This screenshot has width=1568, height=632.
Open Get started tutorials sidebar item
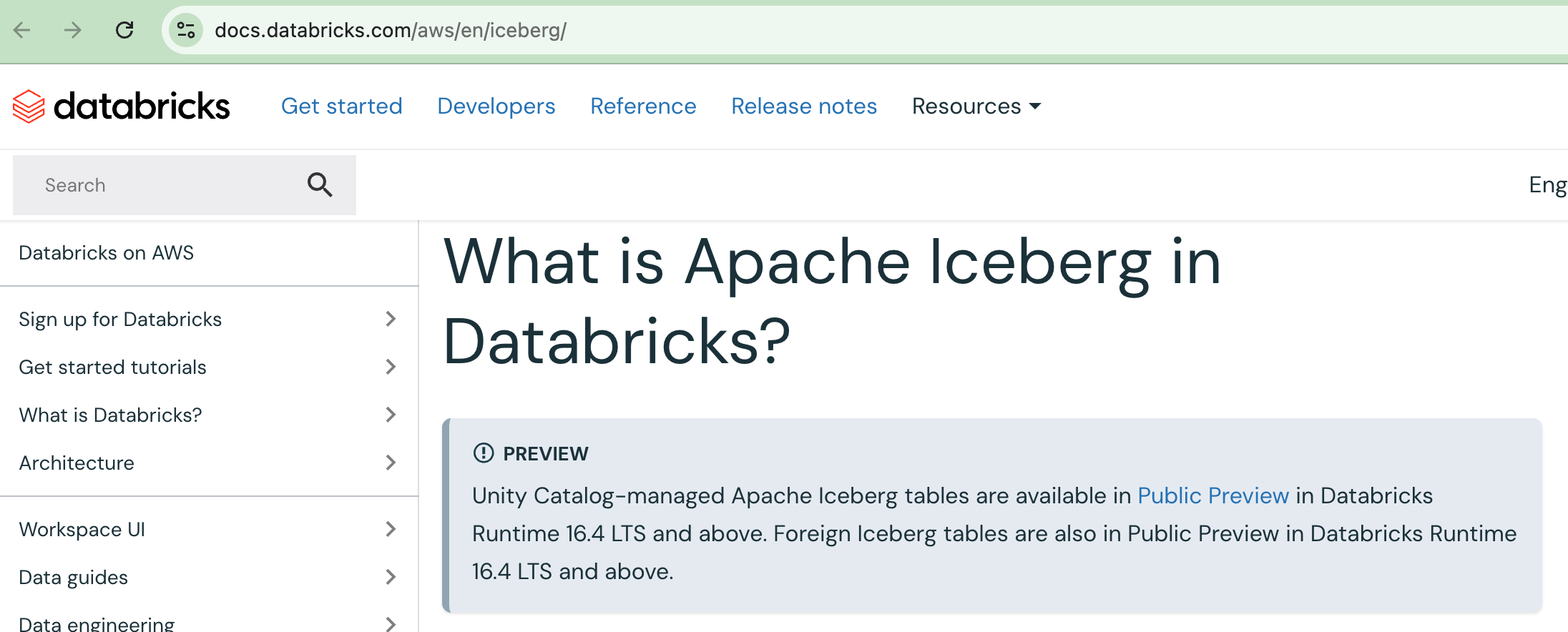[112, 367]
